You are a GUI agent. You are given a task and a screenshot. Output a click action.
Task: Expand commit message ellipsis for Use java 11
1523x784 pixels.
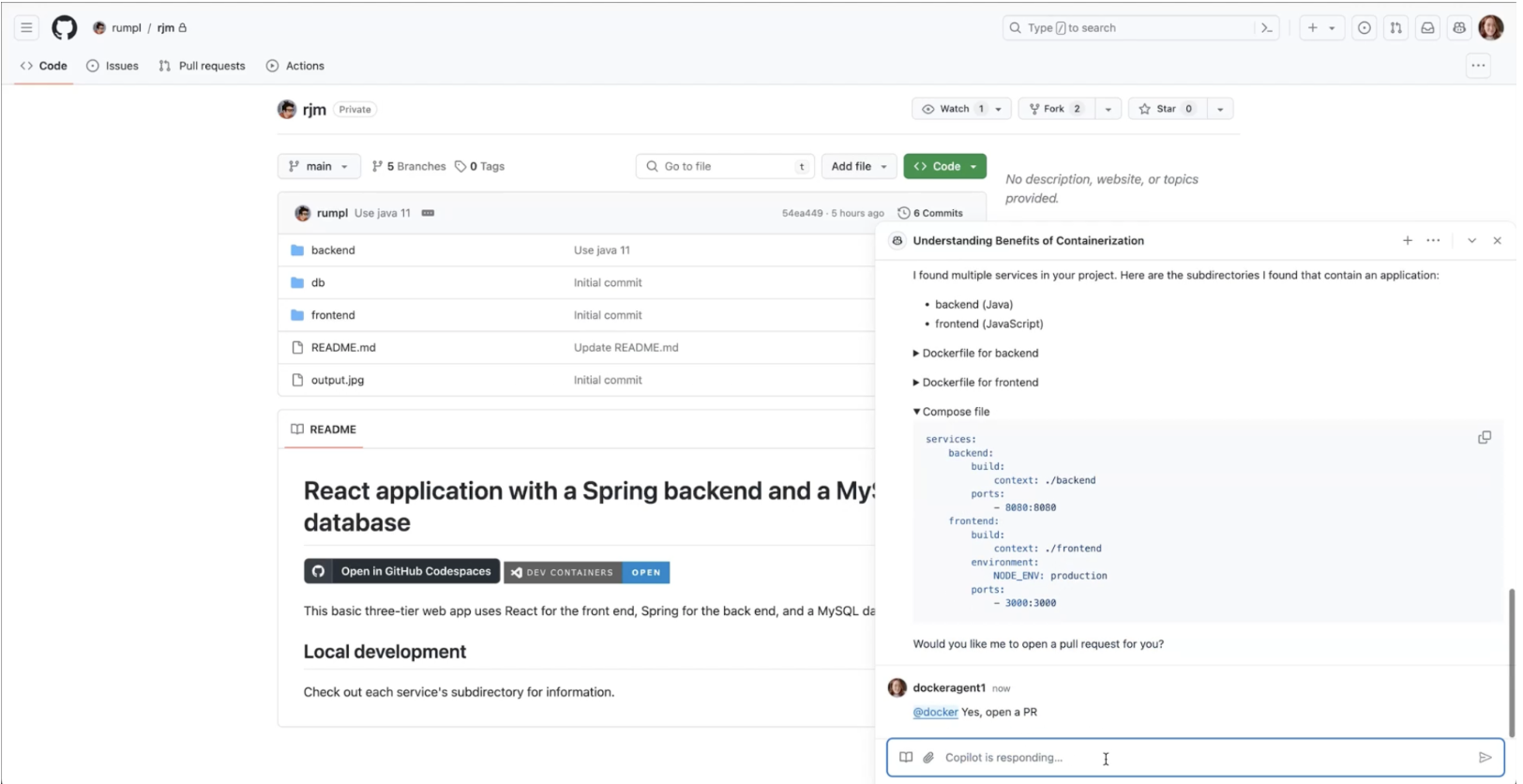tap(428, 213)
